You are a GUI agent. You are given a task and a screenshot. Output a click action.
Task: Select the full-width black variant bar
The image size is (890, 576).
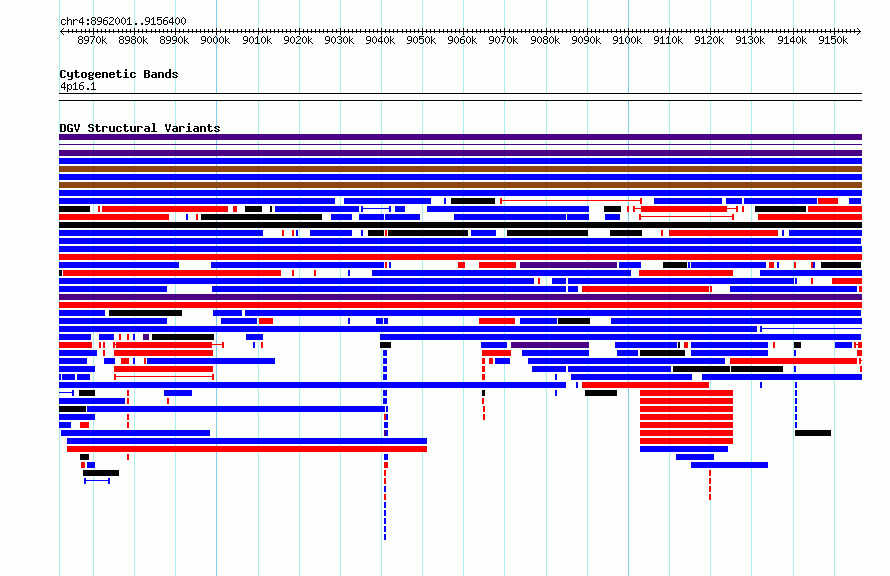(x=460, y=225)
